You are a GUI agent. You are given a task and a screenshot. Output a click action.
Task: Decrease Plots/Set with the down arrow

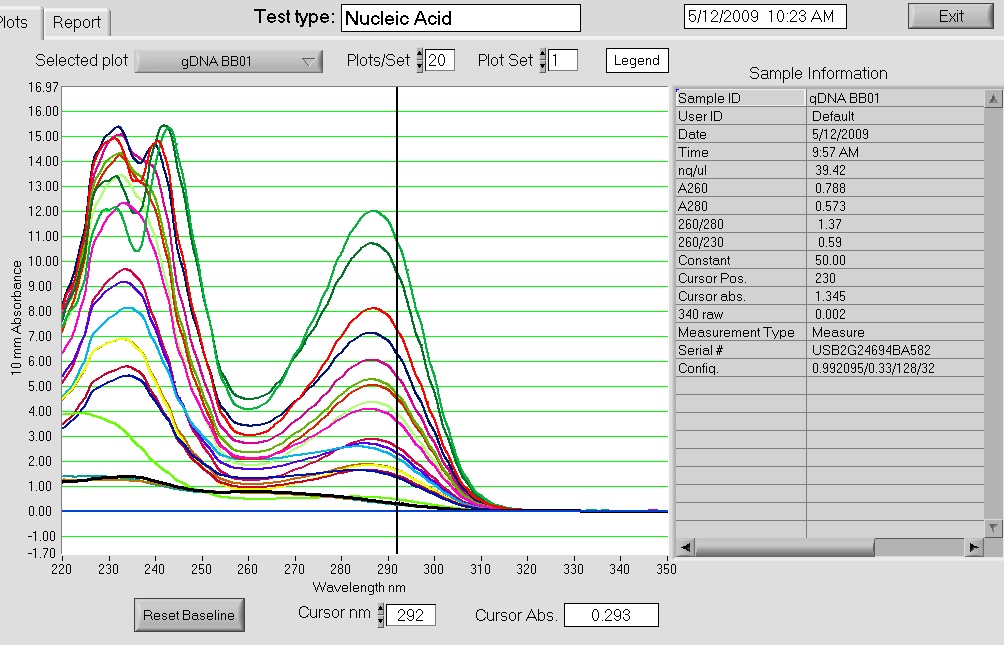pos(420,66)
